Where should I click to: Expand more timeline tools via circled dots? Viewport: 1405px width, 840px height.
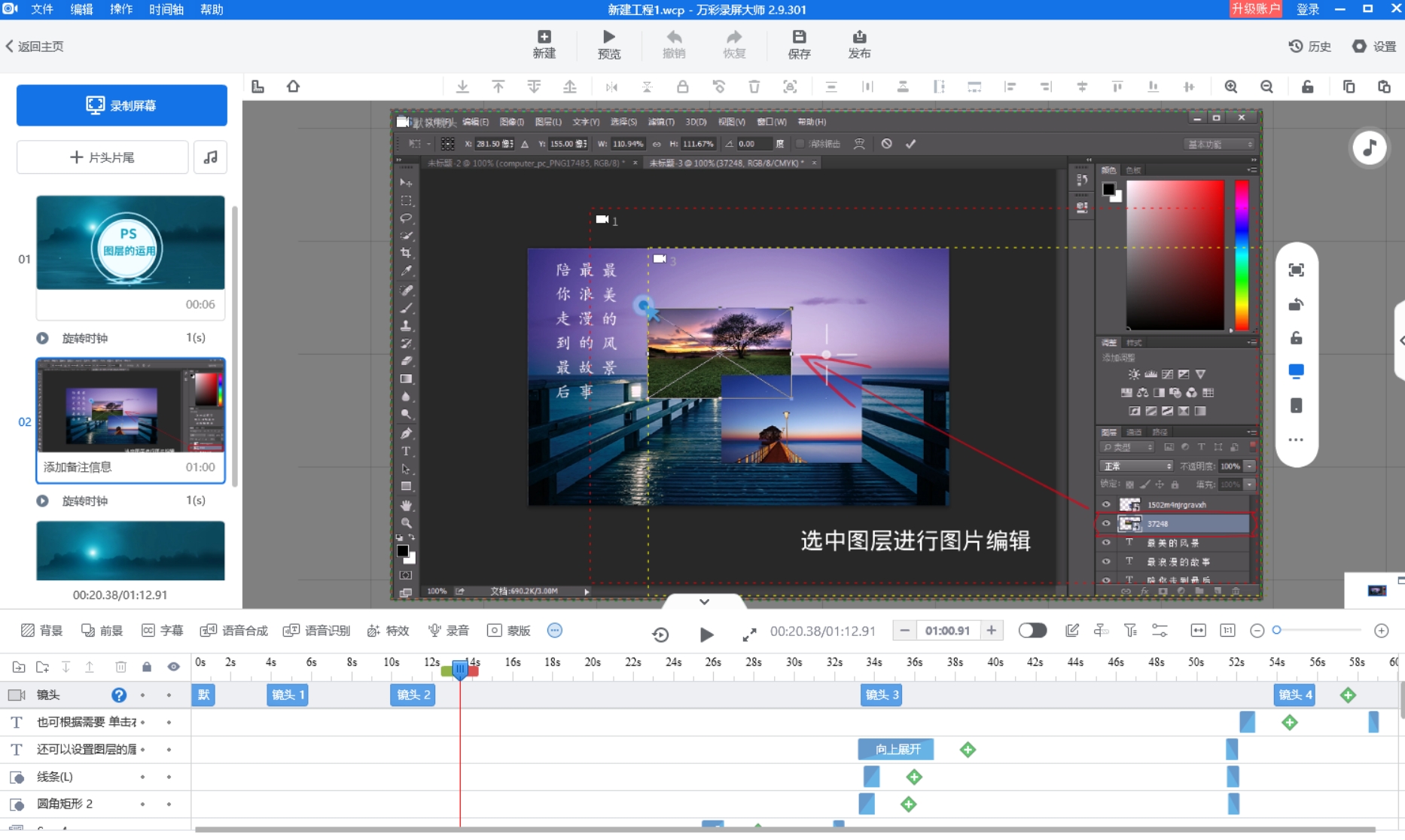click(x=555, y=631)
